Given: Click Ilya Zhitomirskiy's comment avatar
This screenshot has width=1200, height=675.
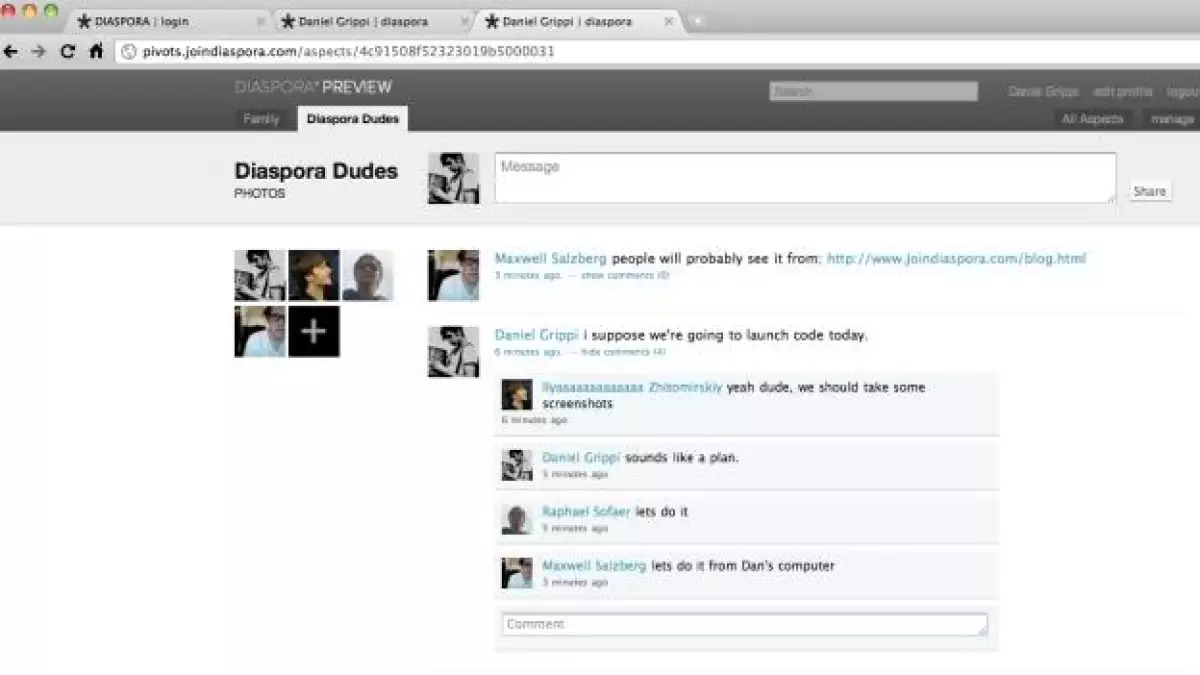Looking at the screenshot, I should click(x=516, y=394).
